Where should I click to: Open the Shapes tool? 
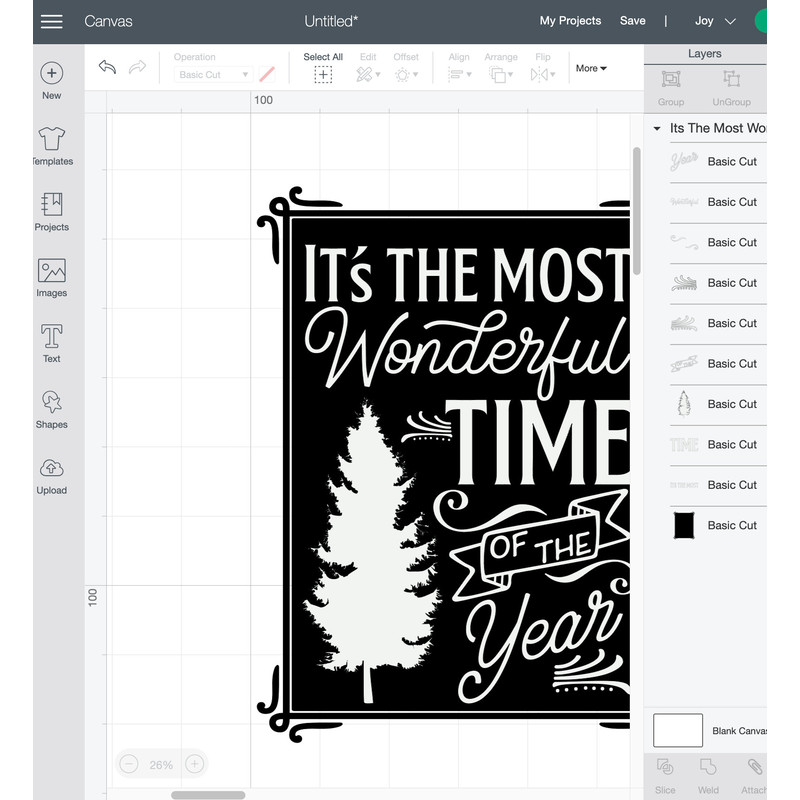[x=51, y=408]
